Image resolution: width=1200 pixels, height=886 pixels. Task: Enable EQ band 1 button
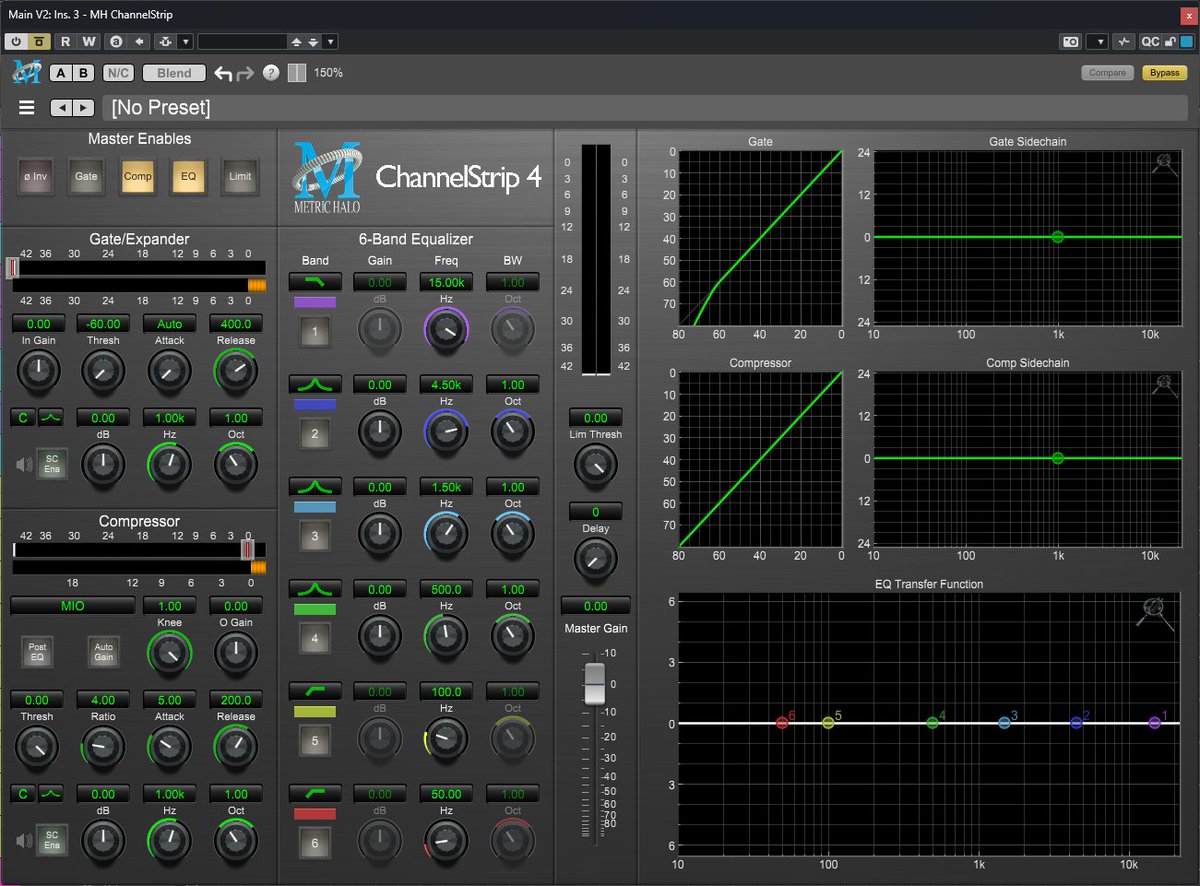tap(315, 331)
